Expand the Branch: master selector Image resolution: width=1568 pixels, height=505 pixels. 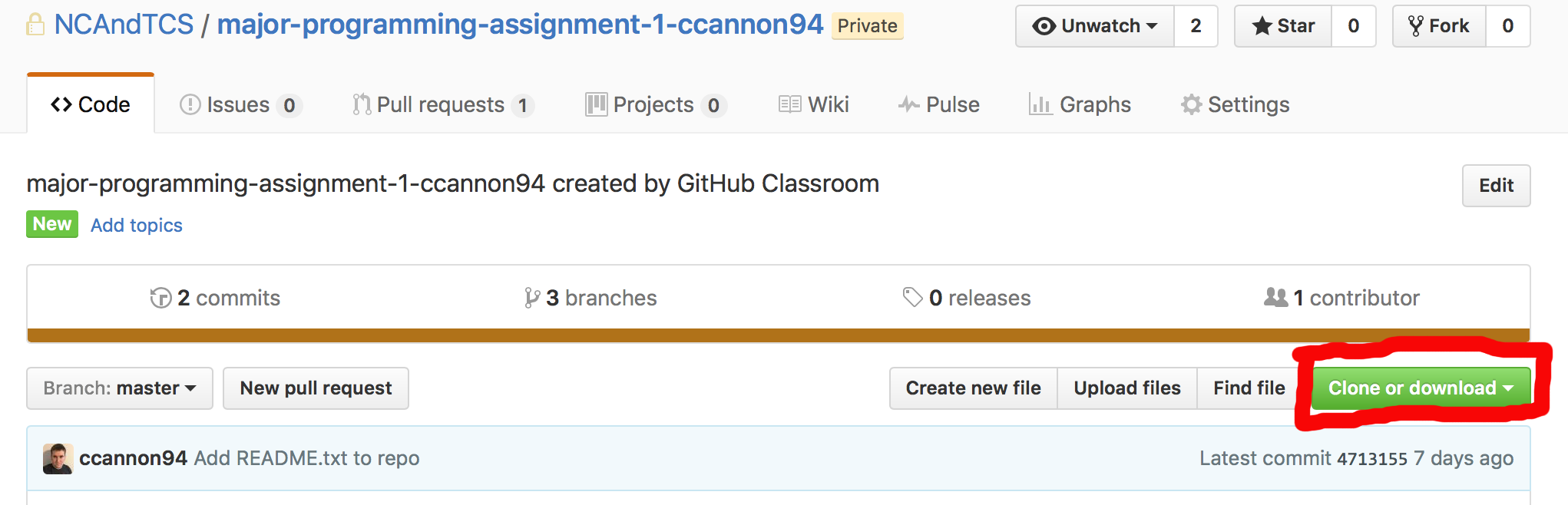[120, 388]
